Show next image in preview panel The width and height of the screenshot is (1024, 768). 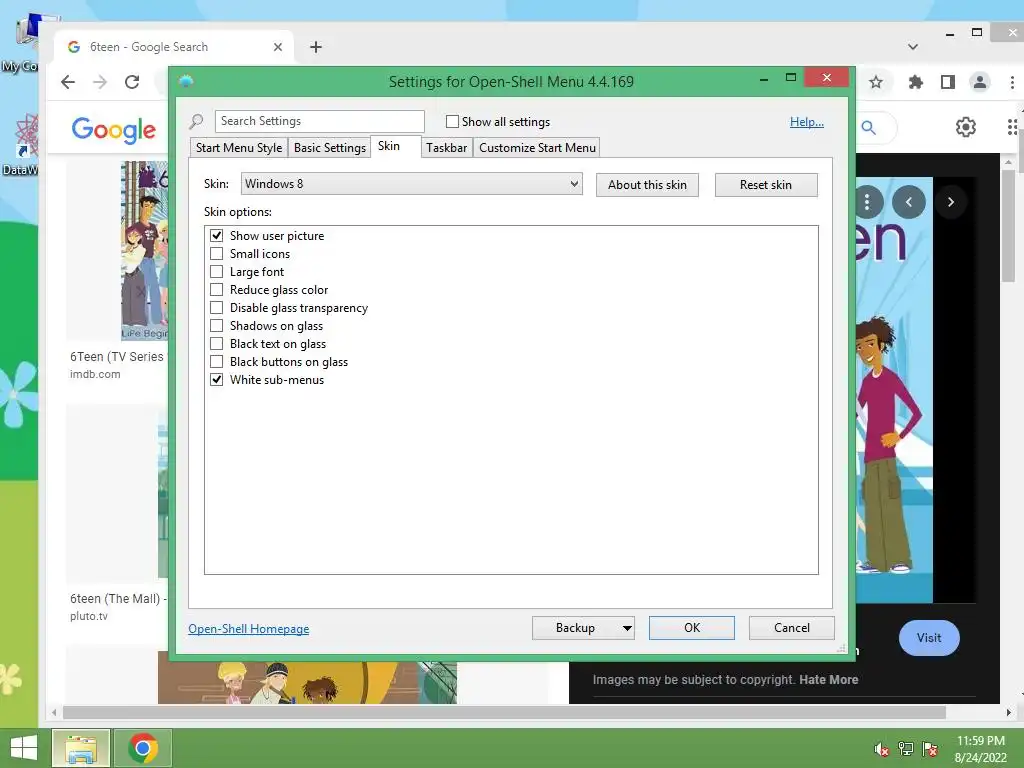click(x=950, y=202)
